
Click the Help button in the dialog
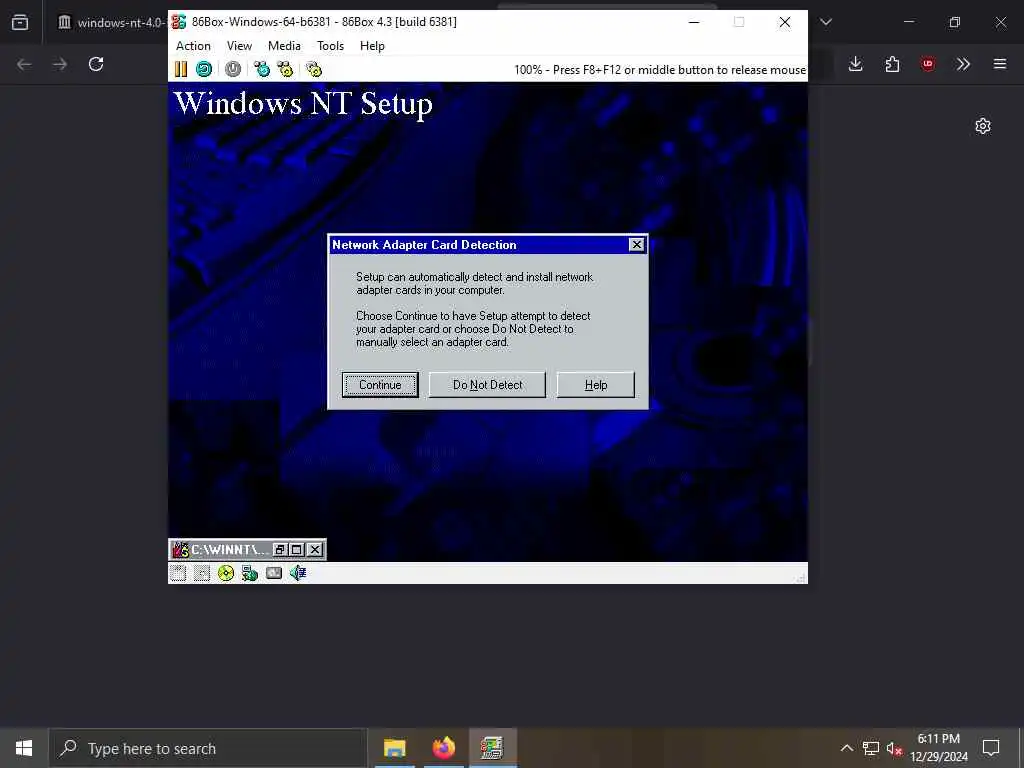tap(596, 385)
